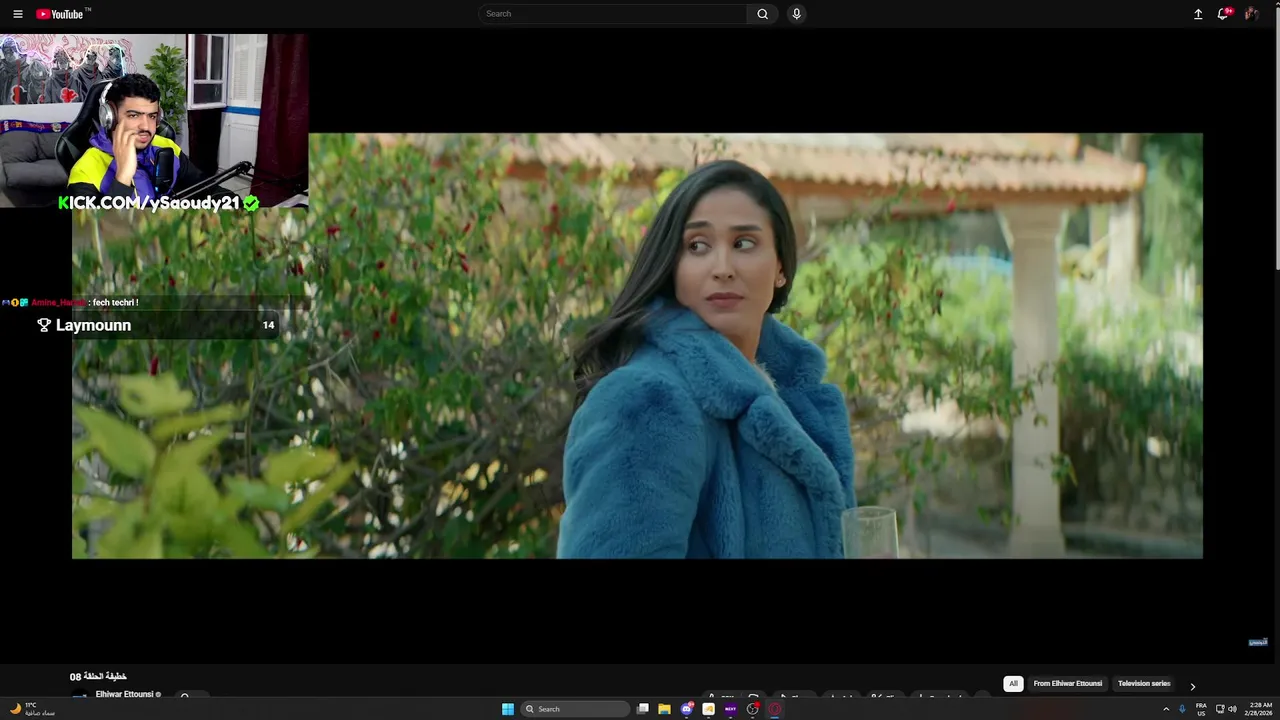The height and width of the screenshot is (720, 1280).
Task: Focus the YouTube search box
Action: tap(612, 14)
